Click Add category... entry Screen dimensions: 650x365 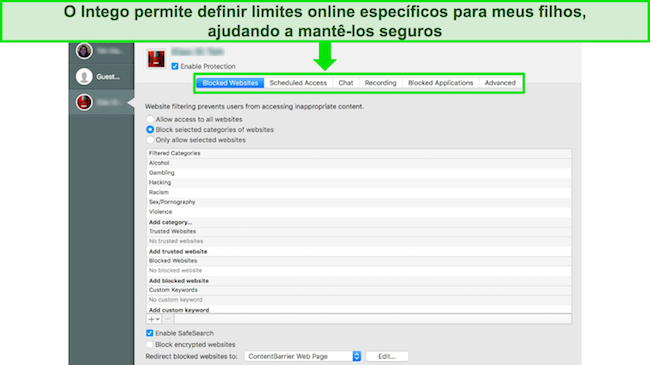click(x=170, y=222)
